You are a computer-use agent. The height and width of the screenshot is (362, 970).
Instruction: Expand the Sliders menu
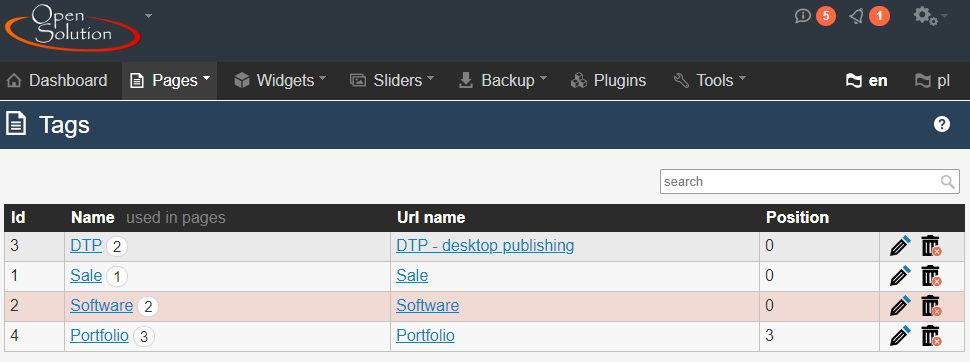coord(392,80)
